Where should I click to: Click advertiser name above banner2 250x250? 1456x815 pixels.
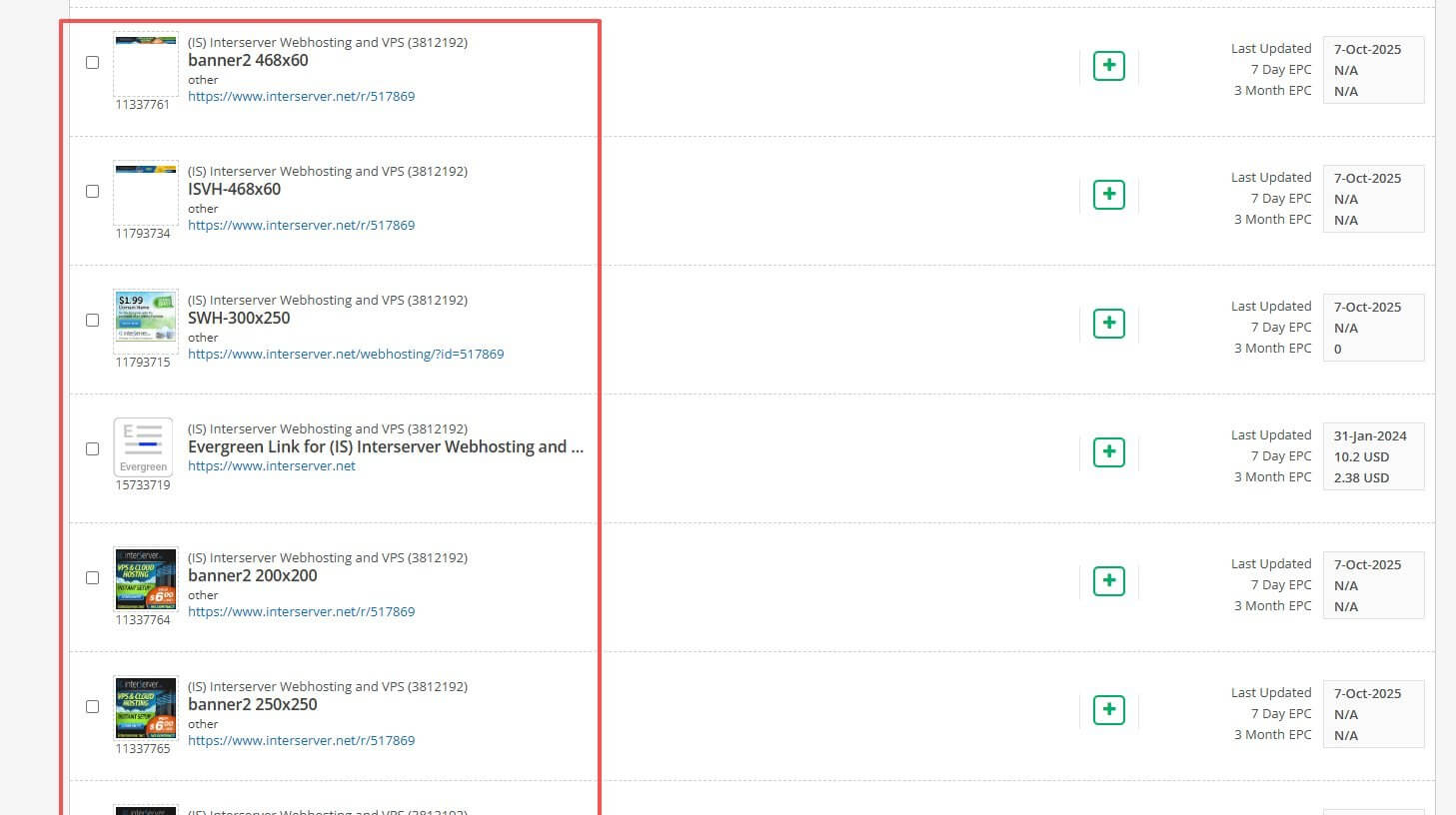point(328,687)
